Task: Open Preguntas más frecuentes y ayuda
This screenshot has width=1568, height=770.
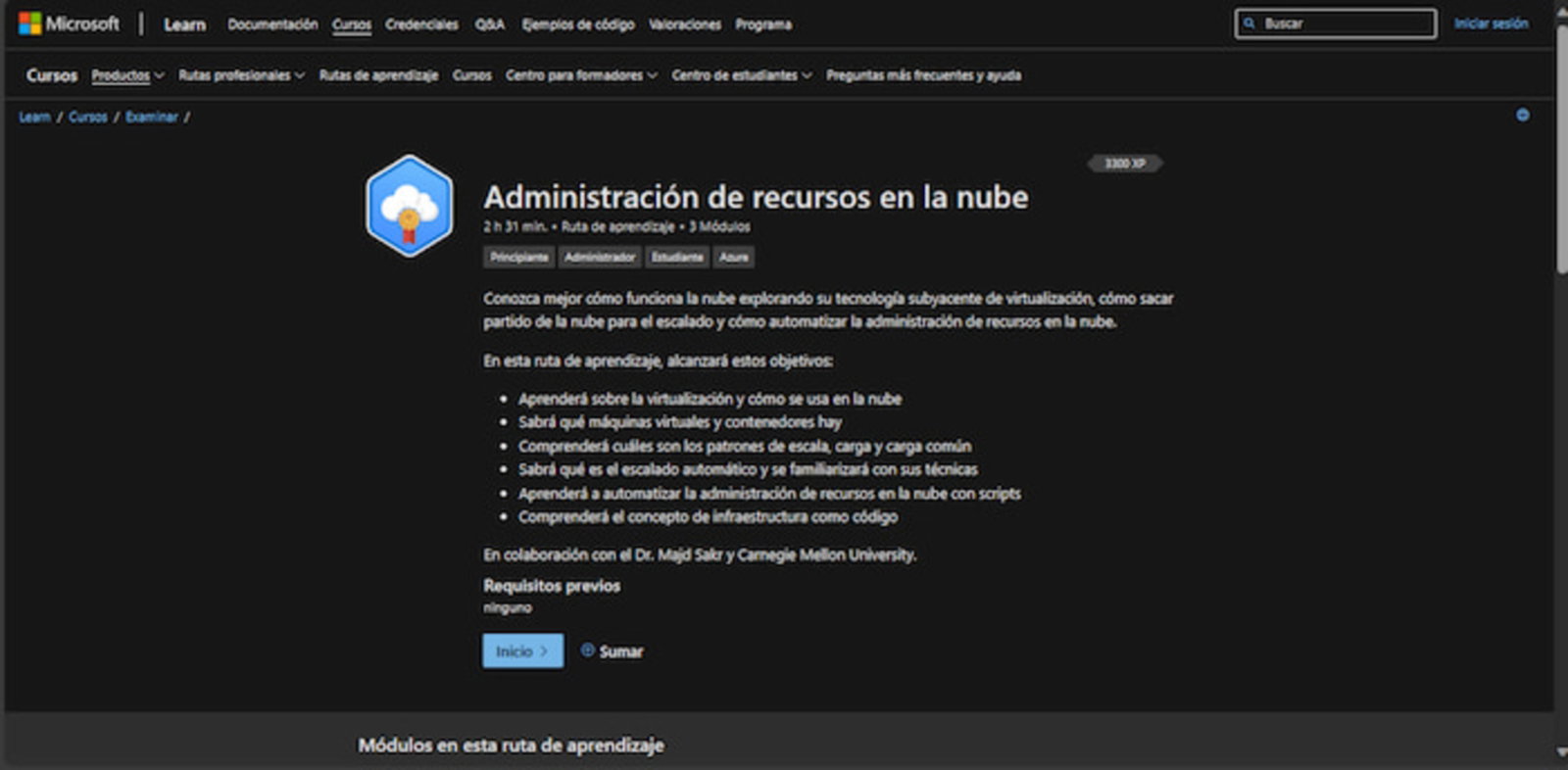Action: coord(923,75)
